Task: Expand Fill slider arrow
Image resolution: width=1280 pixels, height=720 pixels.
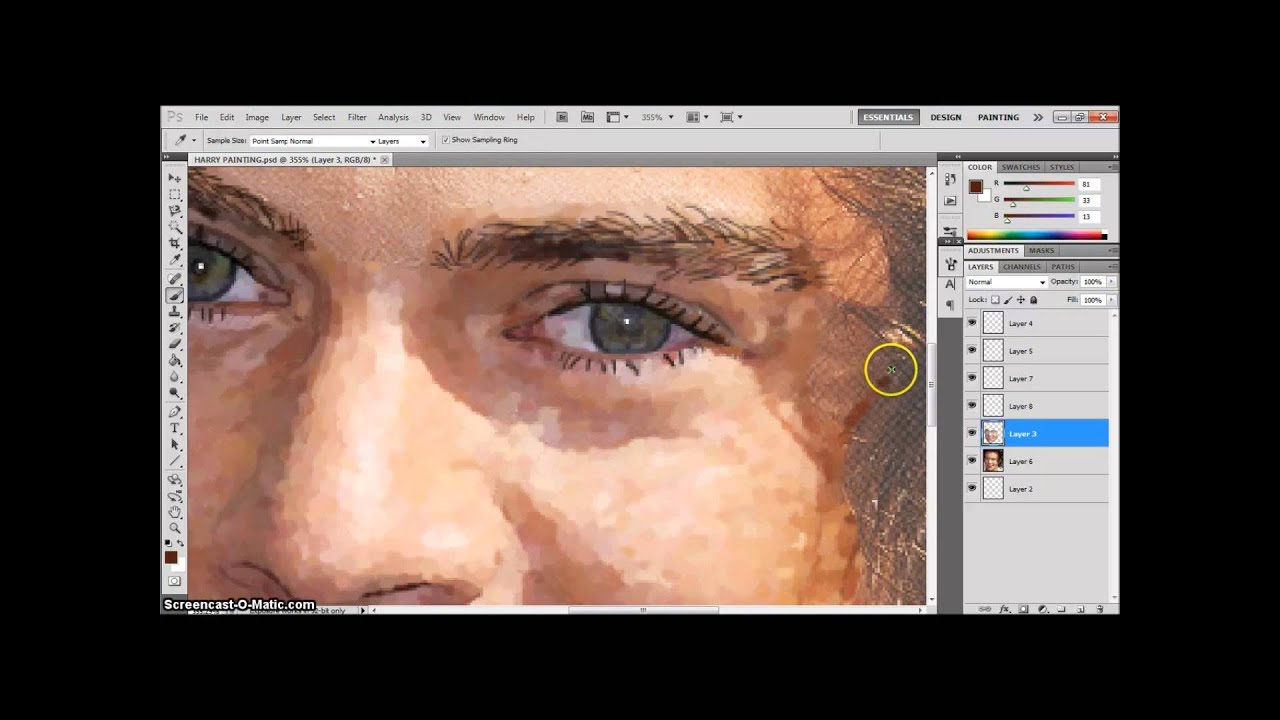Action: 1110,300
